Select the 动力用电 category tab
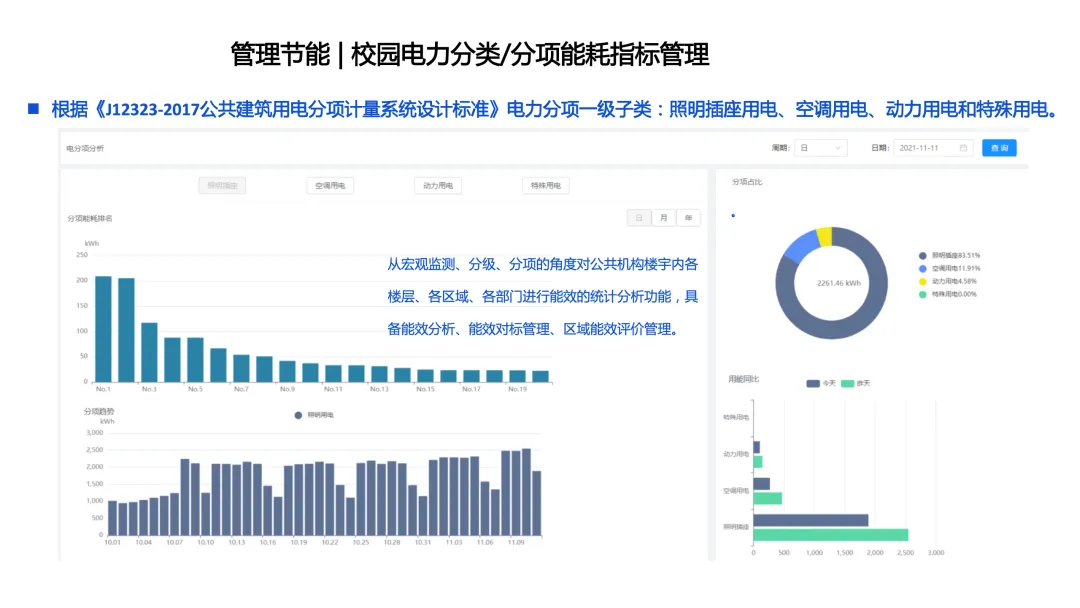The image size is (1080, 608). pyautogui.click(x=437, y=185)
